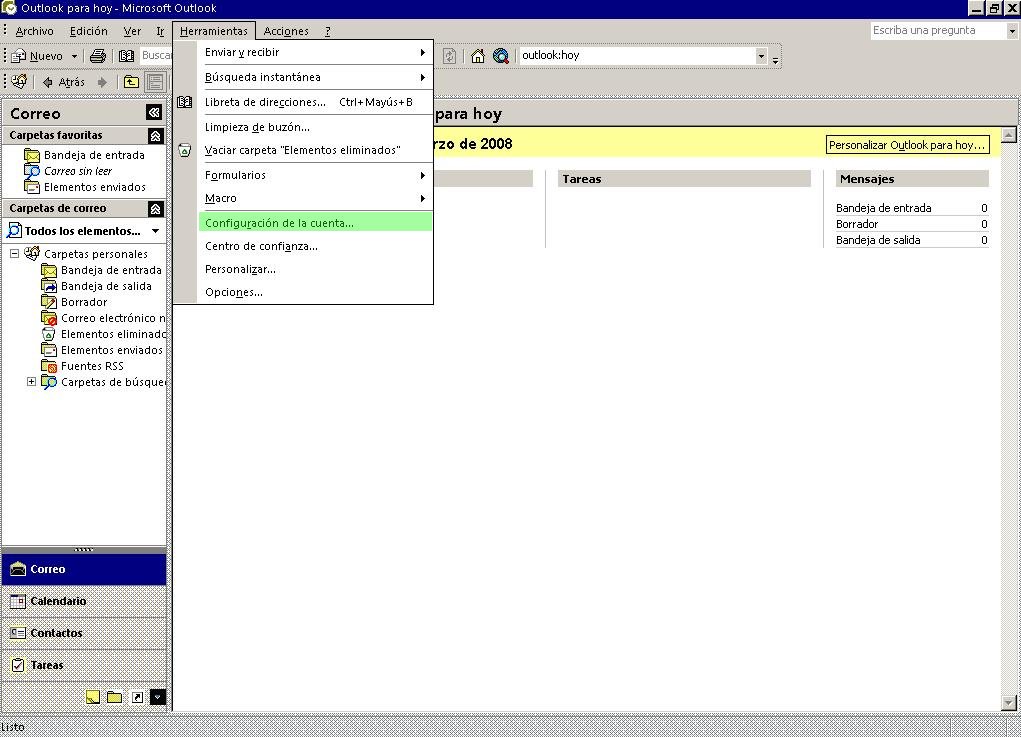Open the Nuevo button dropdown arrow
Image resolution: width=1021 pixels, height=737 pixels.
pyautogui.click(x=74, y=57)
